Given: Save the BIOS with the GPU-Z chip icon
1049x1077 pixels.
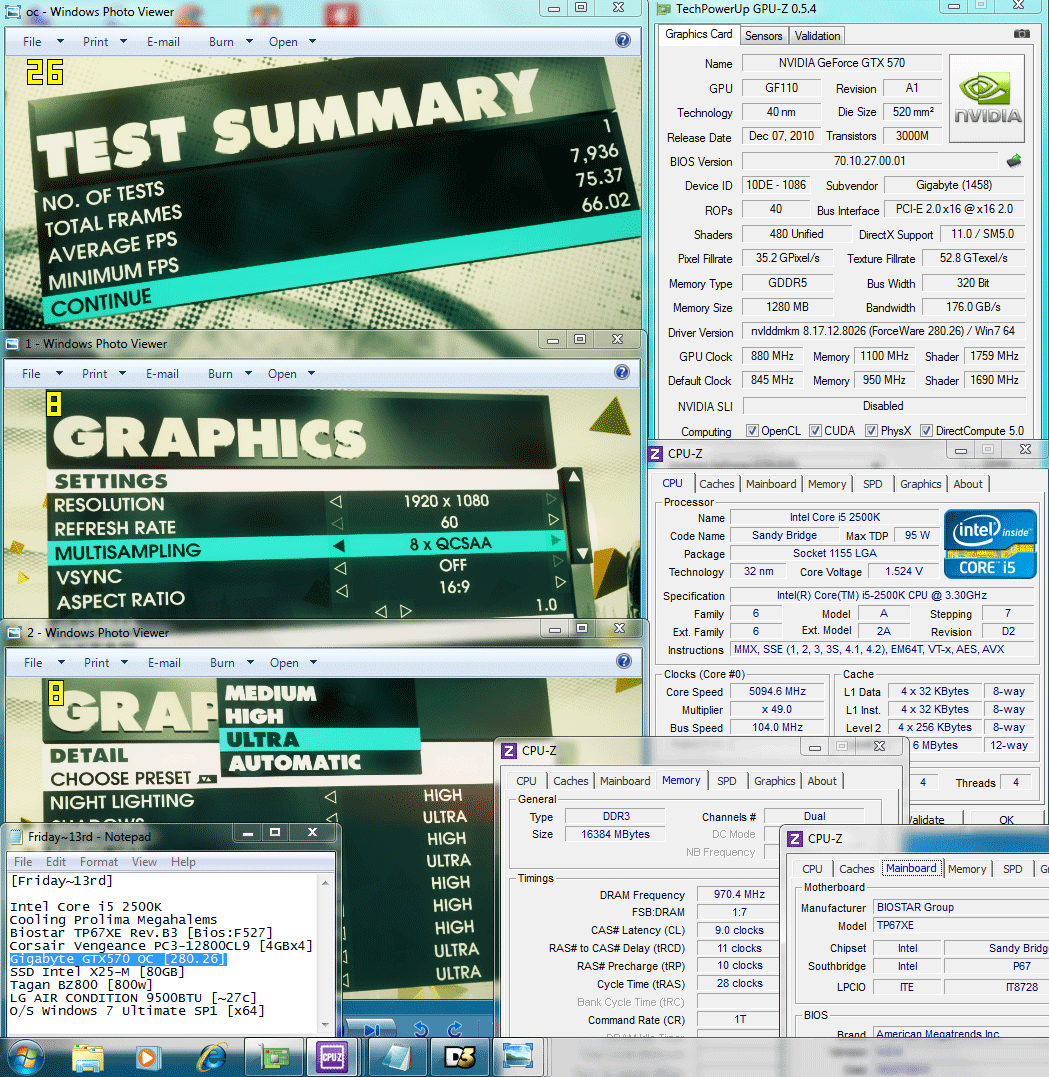Looking at the screenshot, I should tap(1014, 161).
